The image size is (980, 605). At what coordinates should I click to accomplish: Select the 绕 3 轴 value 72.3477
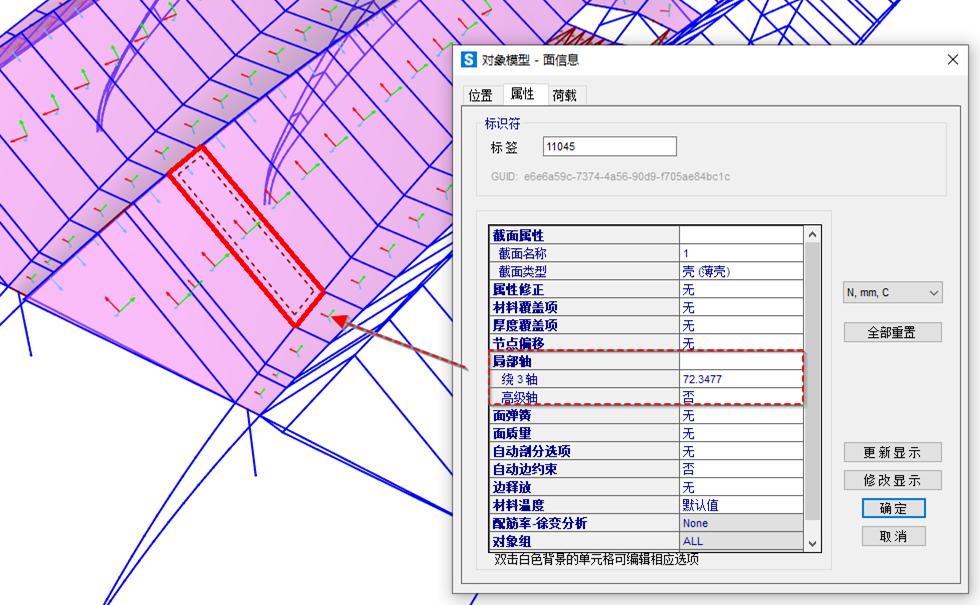[x=740, y=380]
